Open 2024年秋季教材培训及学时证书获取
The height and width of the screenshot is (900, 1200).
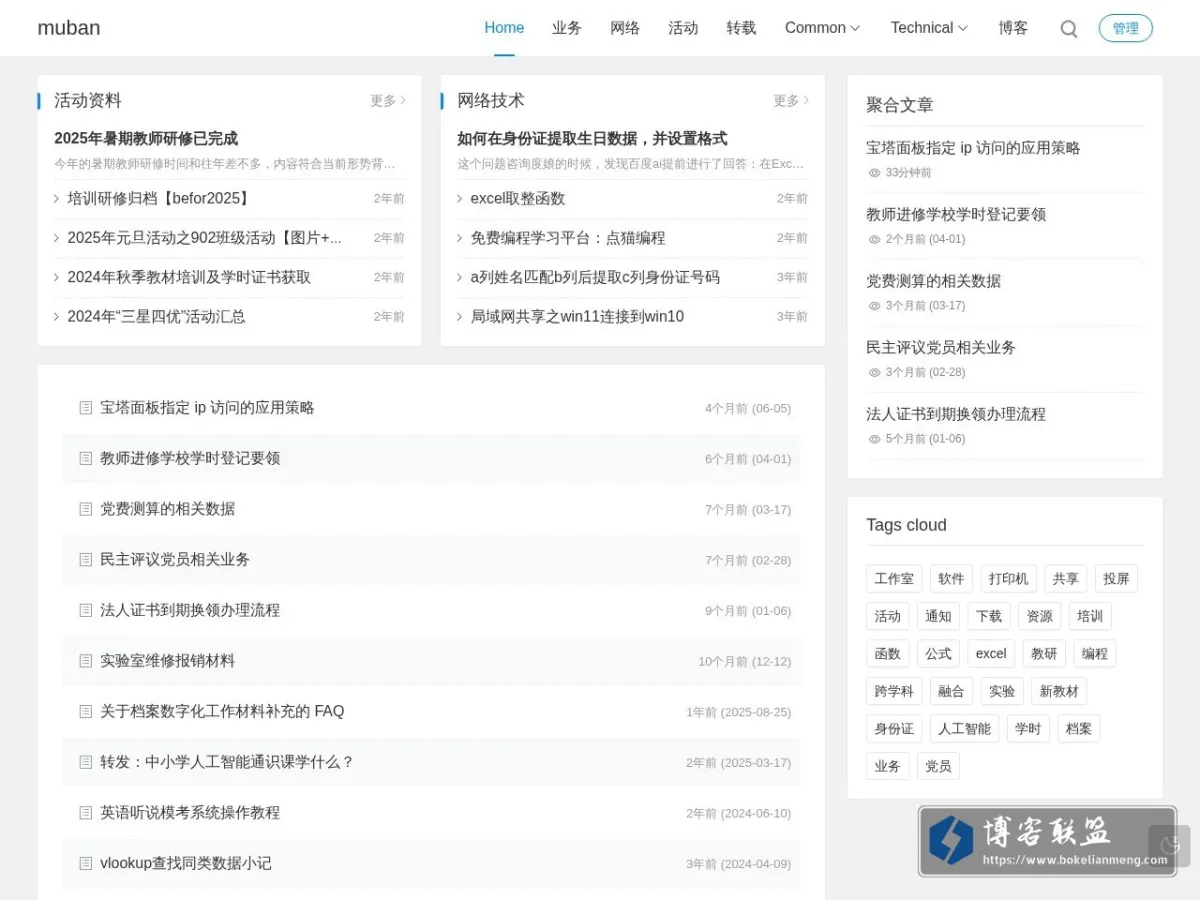click(x=189, y=277)
